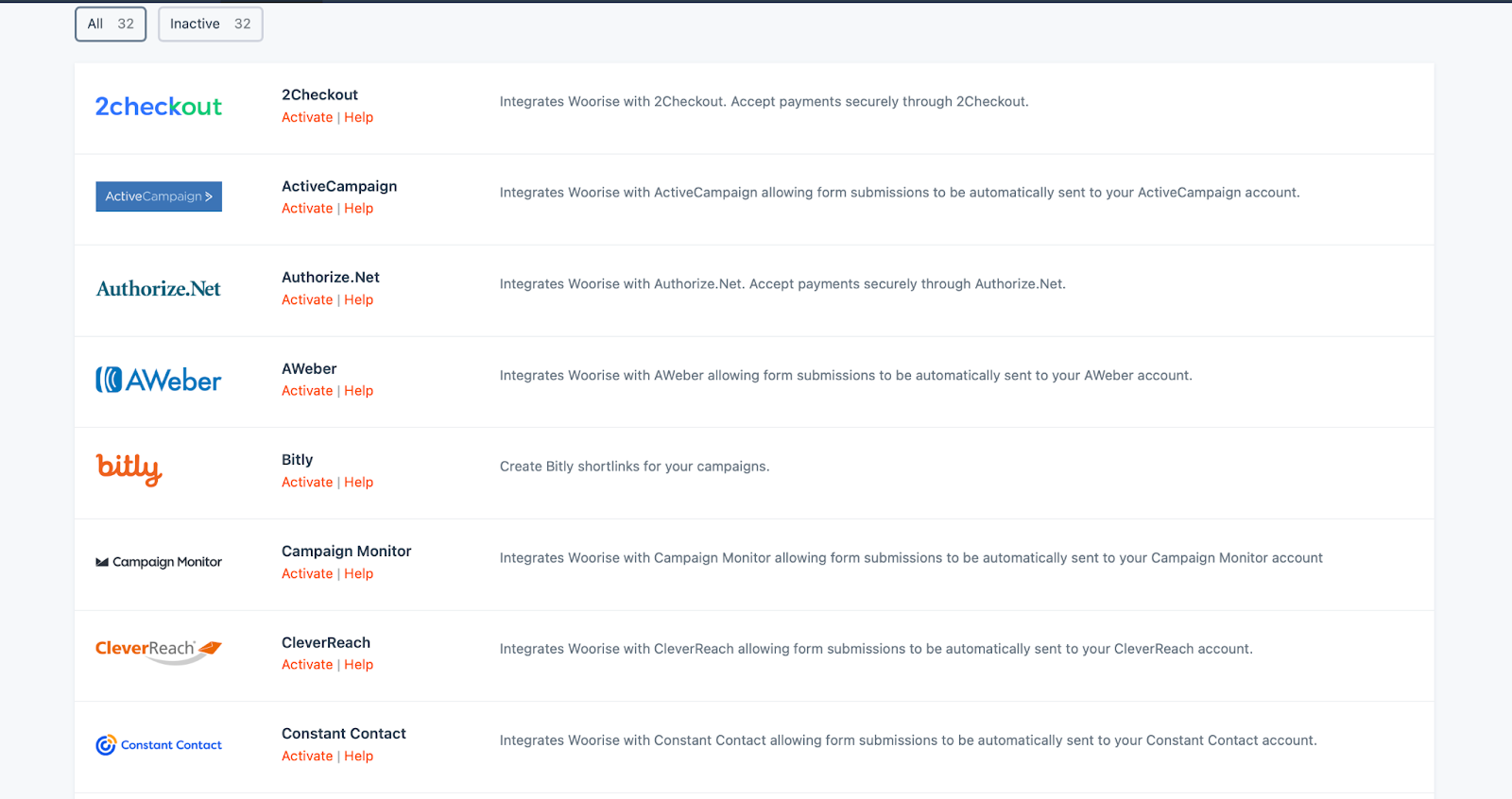Click the CleverReach description text

(x=876, y=649)
